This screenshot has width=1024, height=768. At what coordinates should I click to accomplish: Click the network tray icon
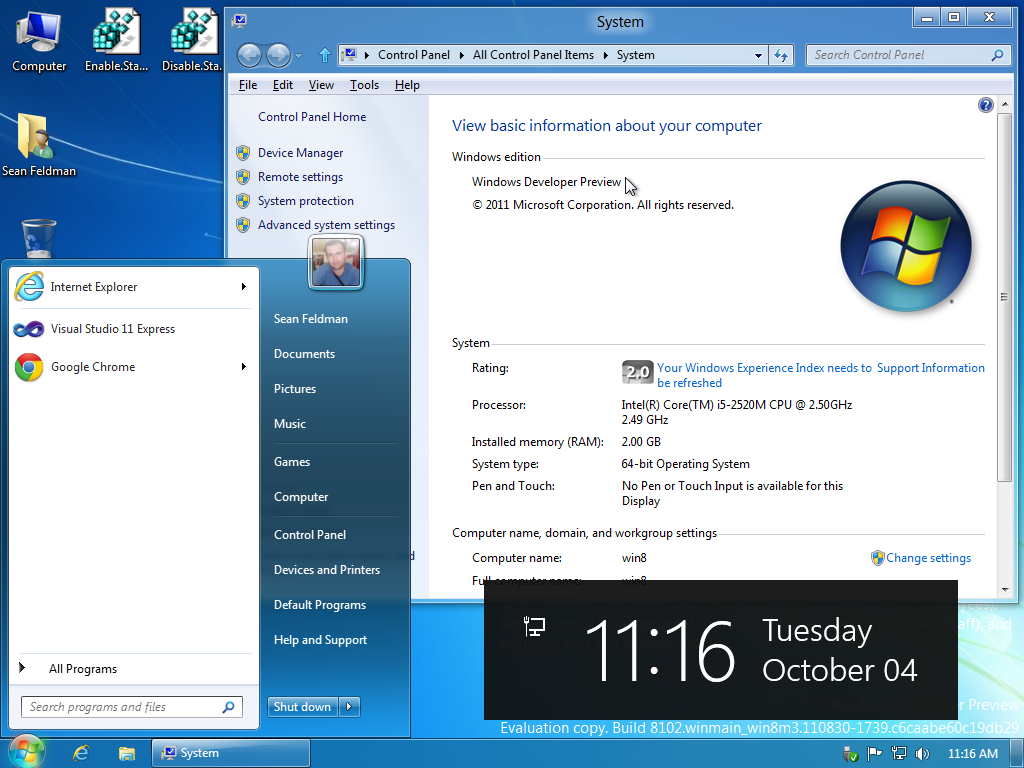(899, 754)
